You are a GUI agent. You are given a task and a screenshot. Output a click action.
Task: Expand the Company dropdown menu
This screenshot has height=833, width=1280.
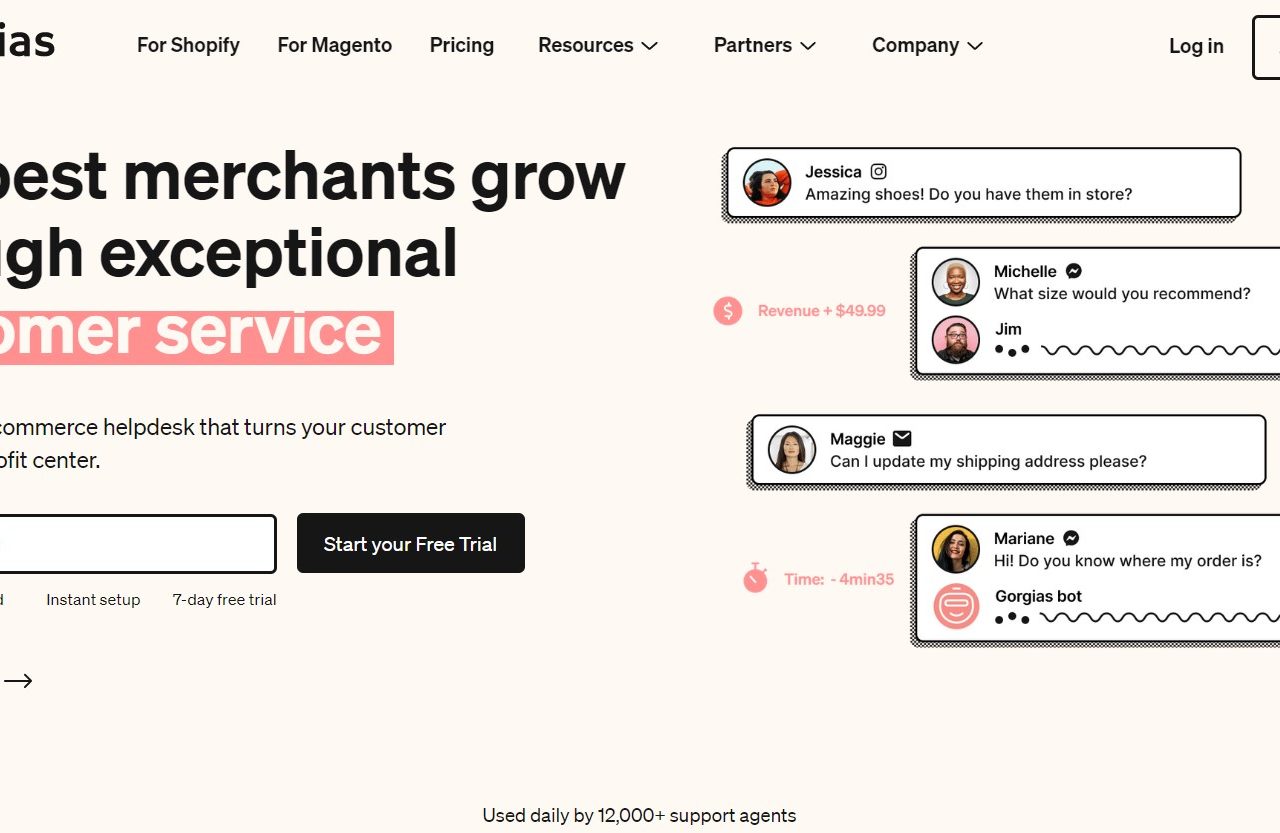pyautogui.click(x=927, y=46)
